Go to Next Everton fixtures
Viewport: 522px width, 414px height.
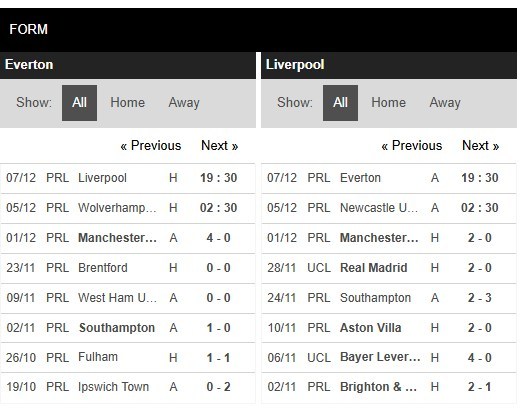(x=219, y=146)
